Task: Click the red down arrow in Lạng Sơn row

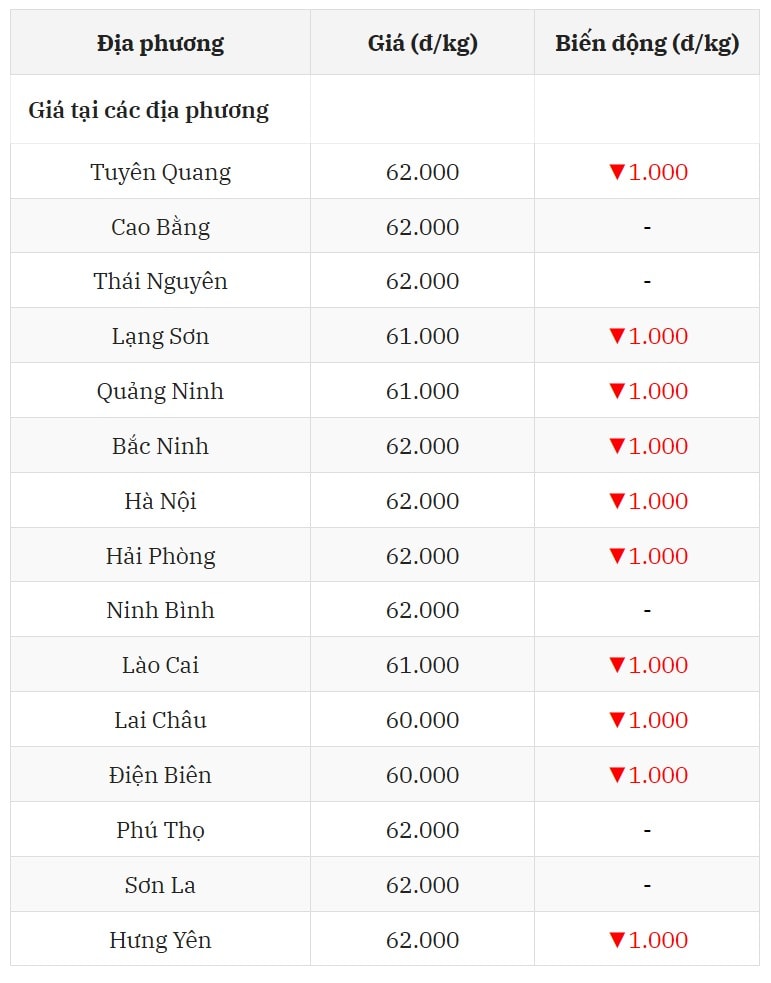Action: [x=617, y=336]
